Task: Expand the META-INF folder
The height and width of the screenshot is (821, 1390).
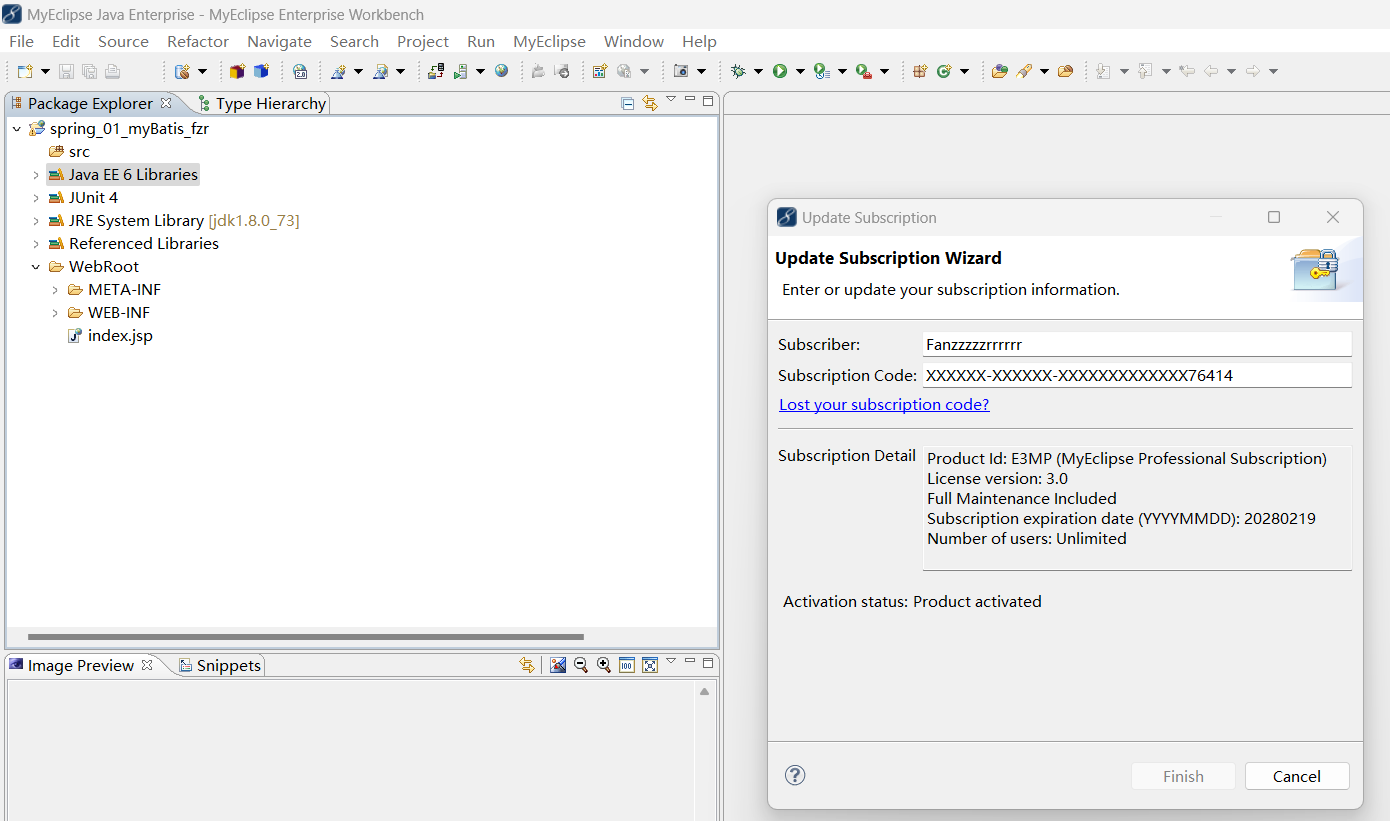Action: pyautogui.click(x=55, y=290)
